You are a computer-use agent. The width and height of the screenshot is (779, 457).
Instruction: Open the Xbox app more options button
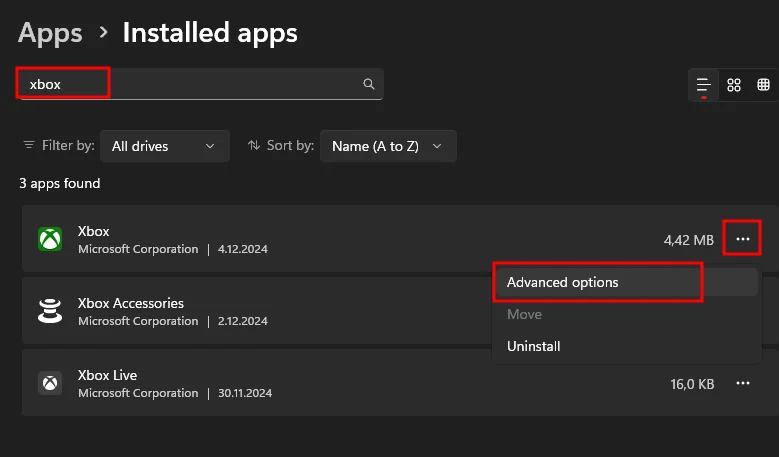(743, 239)
